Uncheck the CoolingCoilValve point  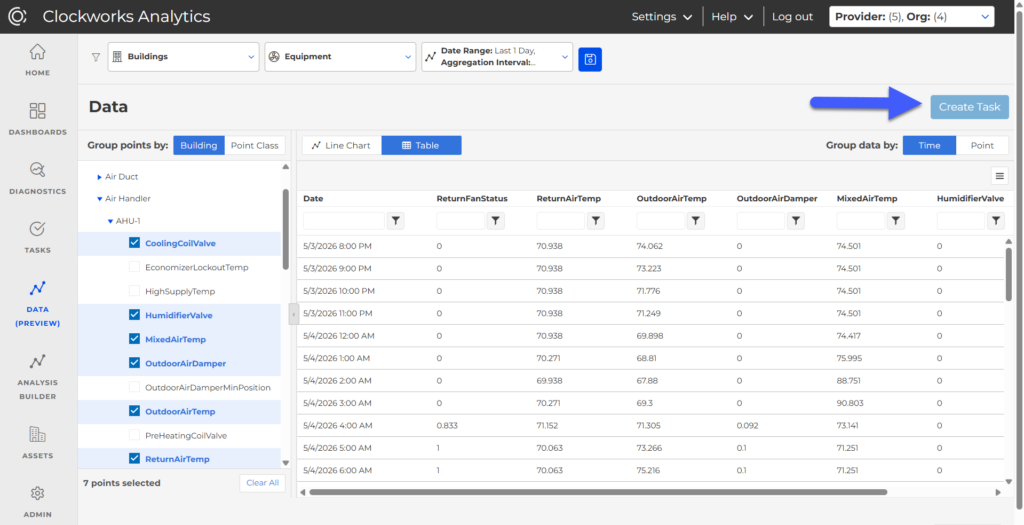[135, 243]
